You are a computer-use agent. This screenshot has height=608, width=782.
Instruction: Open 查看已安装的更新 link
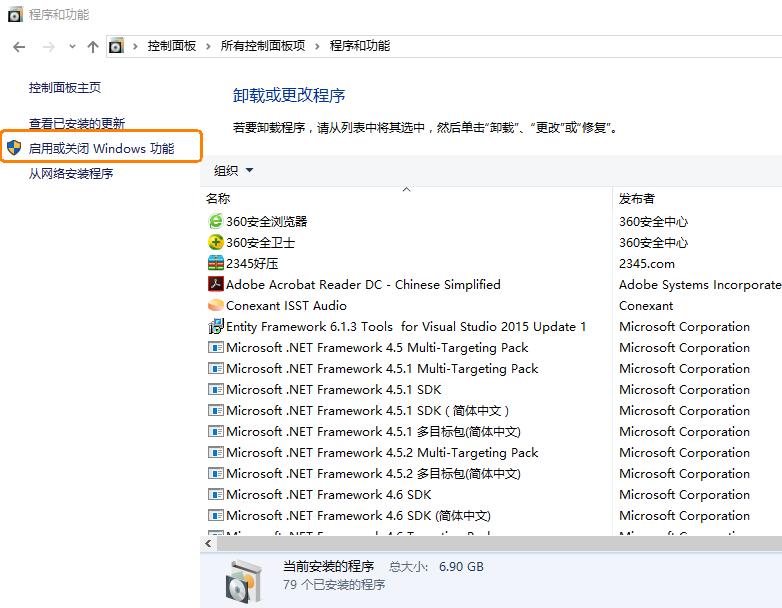(77, 123)
